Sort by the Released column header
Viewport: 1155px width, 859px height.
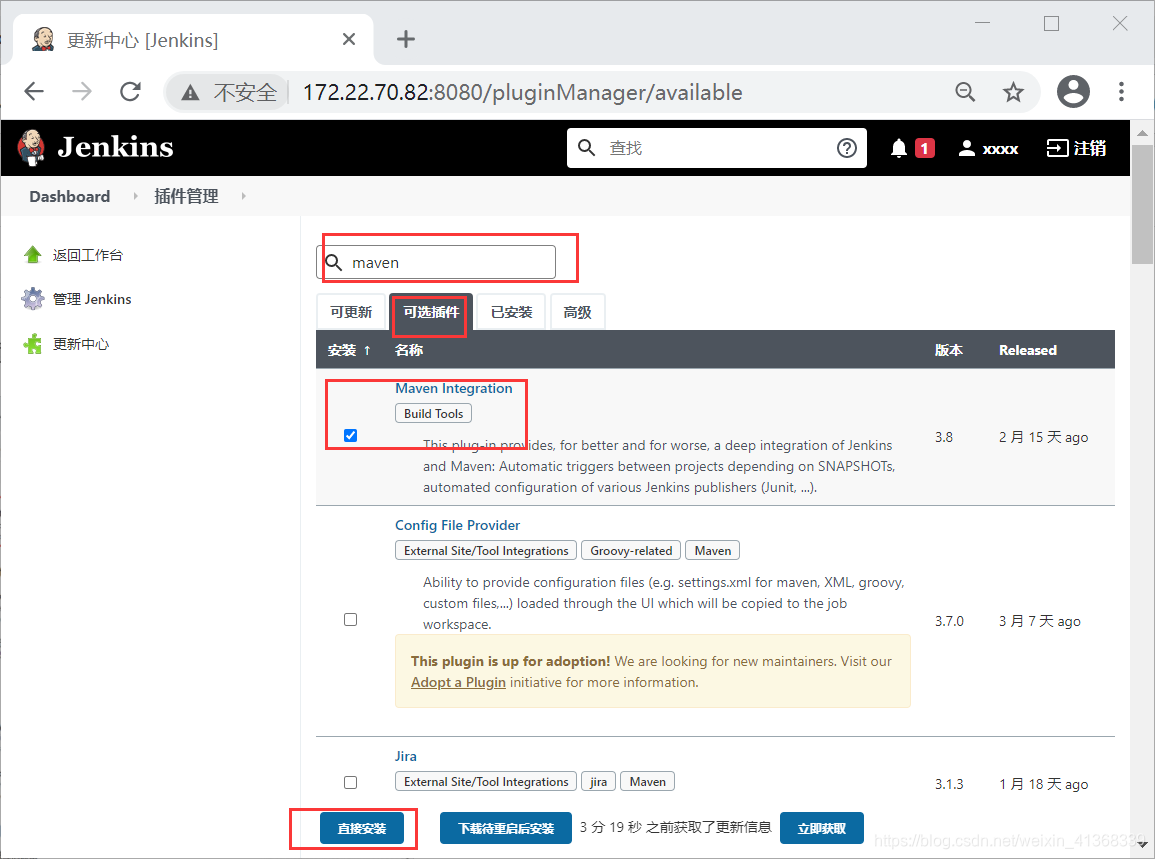[x=1028, y=350]
